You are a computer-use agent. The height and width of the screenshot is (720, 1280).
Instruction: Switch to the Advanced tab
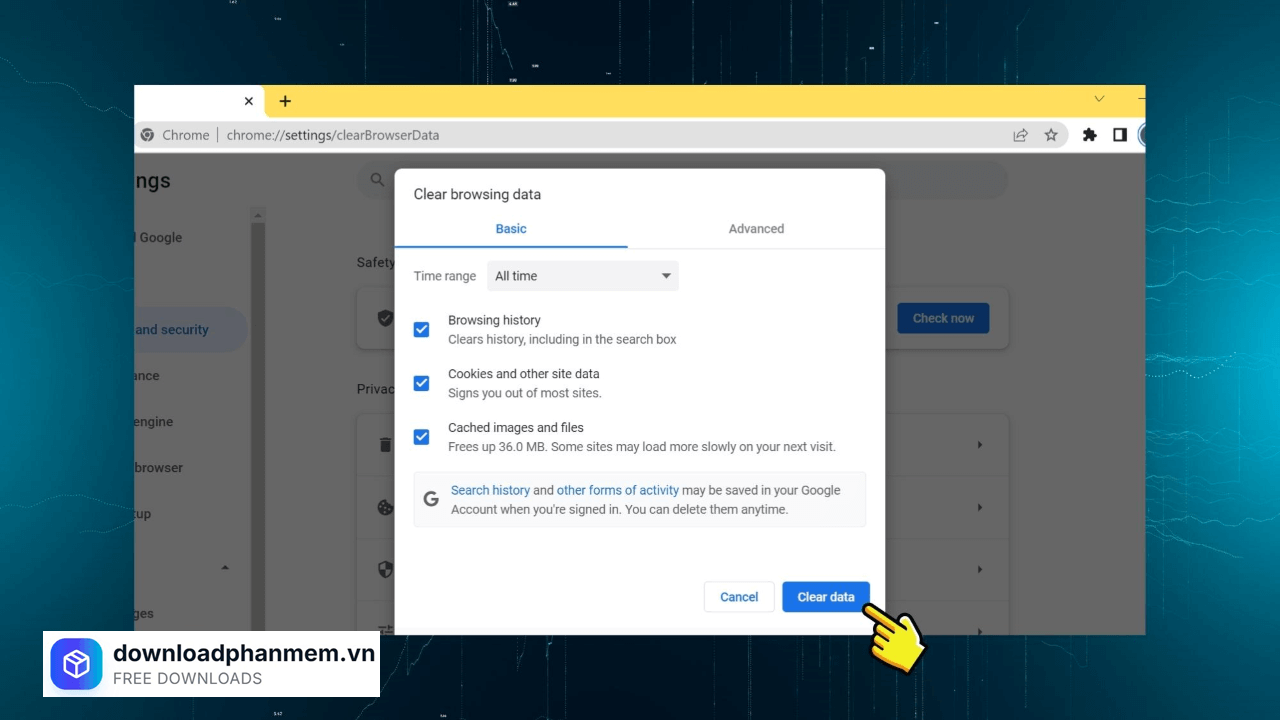point(756,228)
